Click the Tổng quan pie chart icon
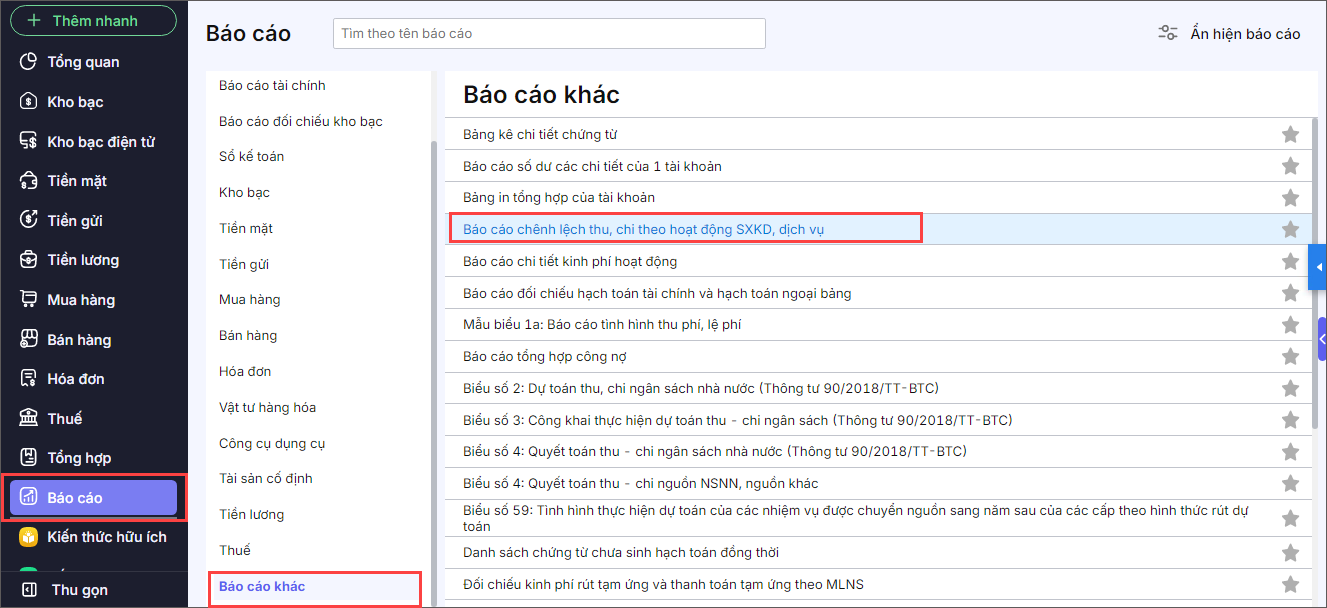1327x608 pixels. pyautogui.click(x=29, y=62)
